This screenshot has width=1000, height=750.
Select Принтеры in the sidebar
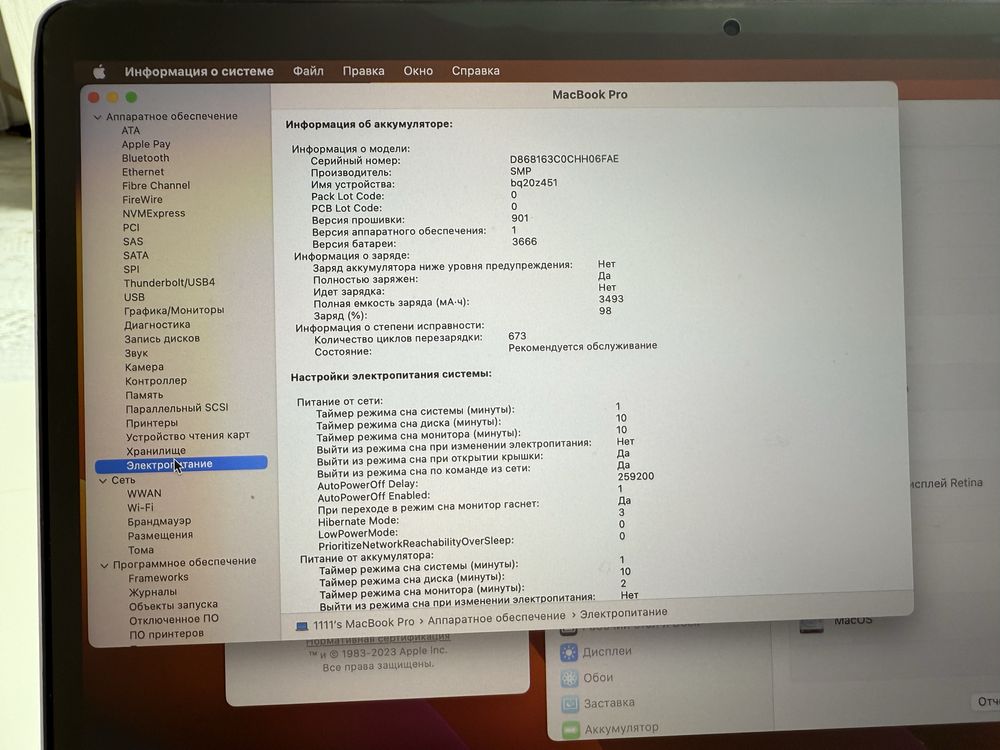pyautogui.click(x=152, y=423)
